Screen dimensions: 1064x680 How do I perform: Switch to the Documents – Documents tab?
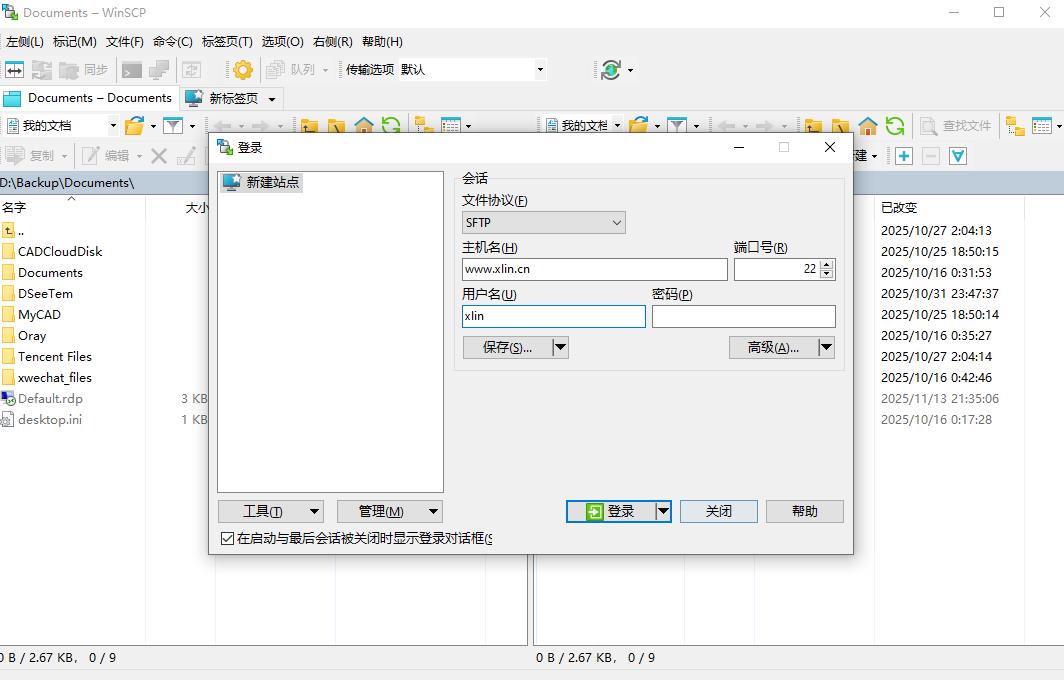(x=88, y=98)
